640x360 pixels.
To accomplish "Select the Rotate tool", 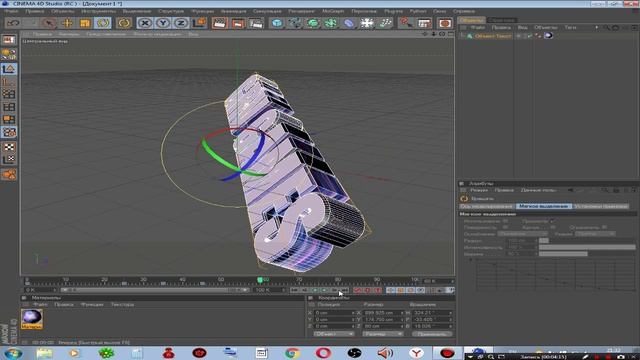I will [x=102, y=23].
